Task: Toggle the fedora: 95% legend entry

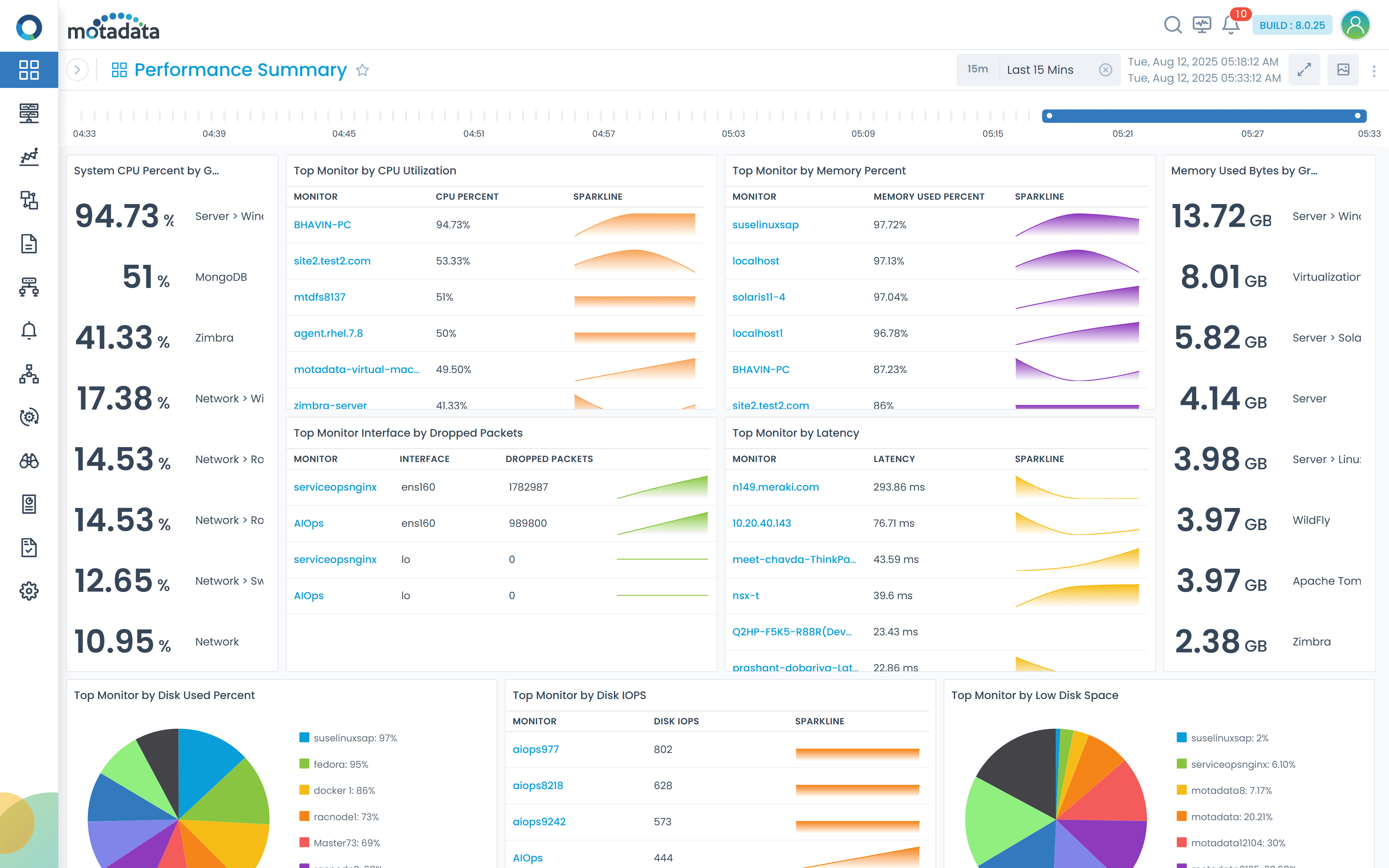Action: point(341,764)
